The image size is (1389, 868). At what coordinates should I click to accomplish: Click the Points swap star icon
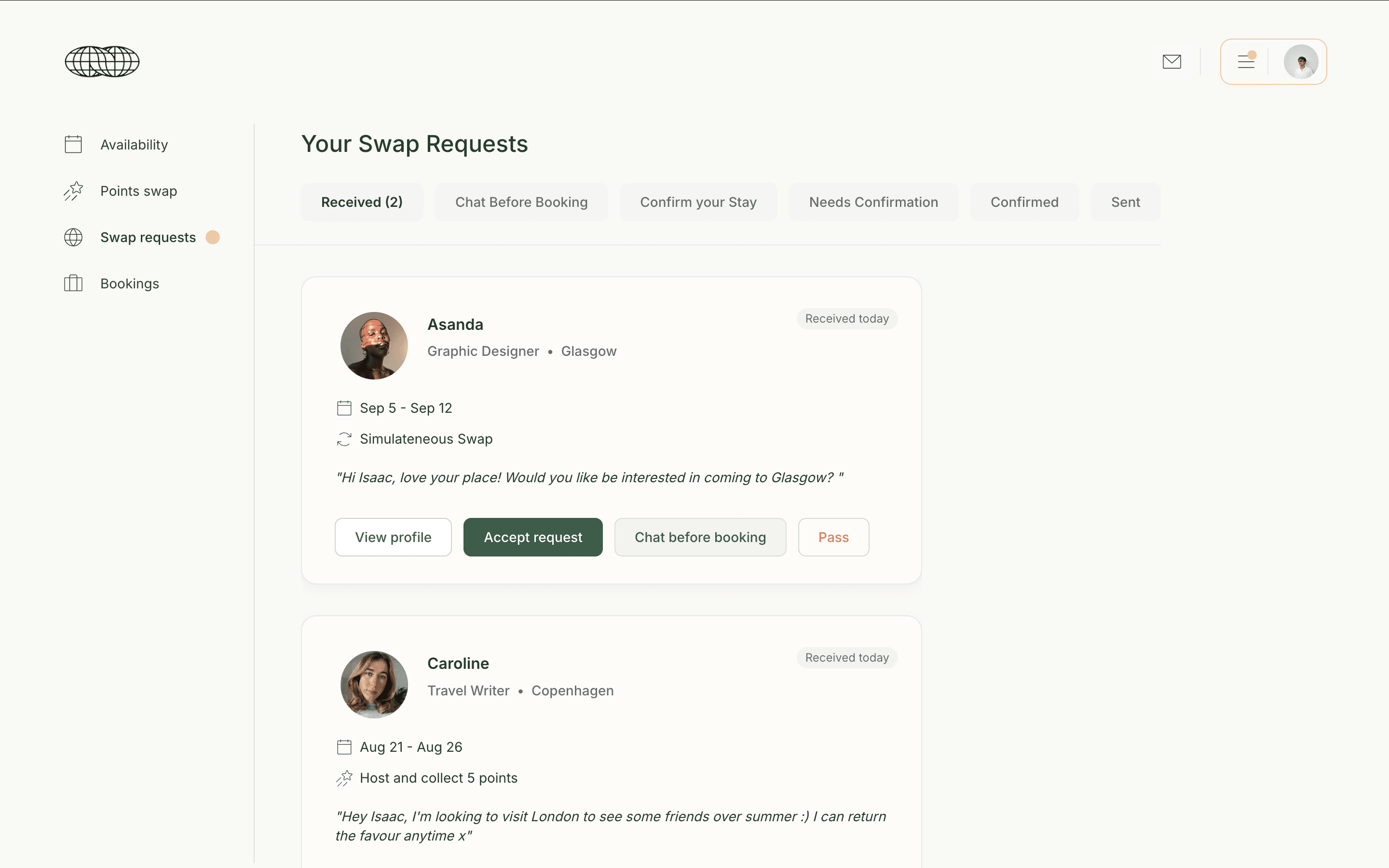[x=73, y=191]
